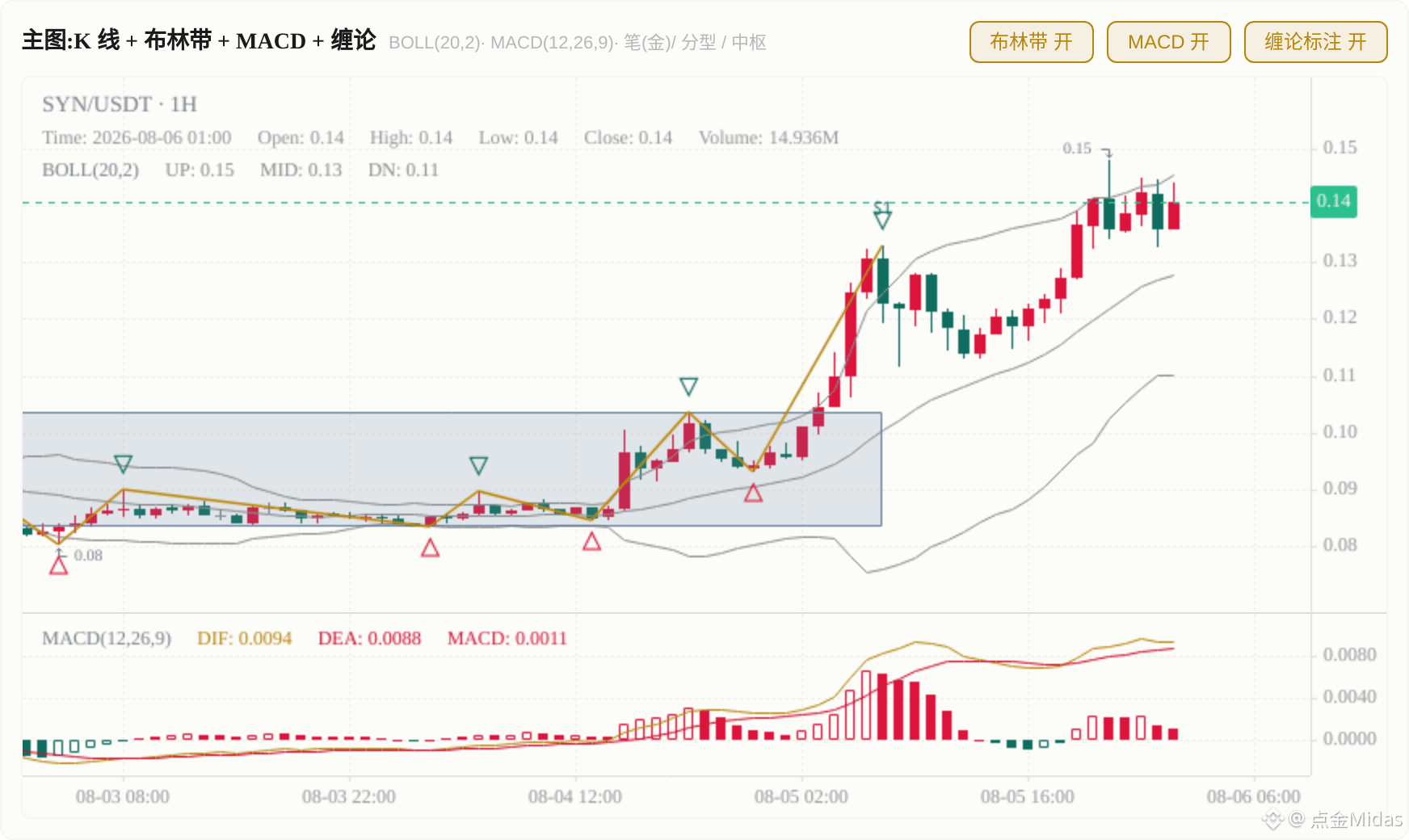This screenshot has height=840, width=1409.
Task: Click the 0.0000 MACD axis label
Action: (1349, 739)
